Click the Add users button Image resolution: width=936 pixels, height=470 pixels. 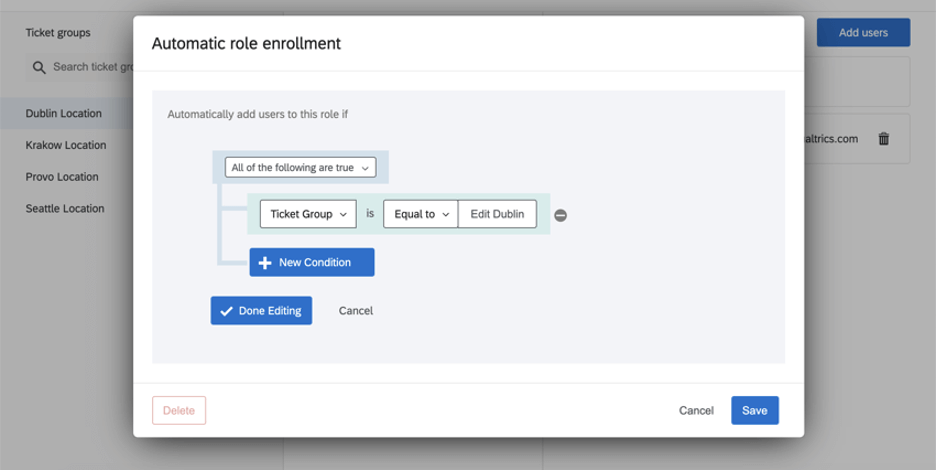click(x=863, y=32)
